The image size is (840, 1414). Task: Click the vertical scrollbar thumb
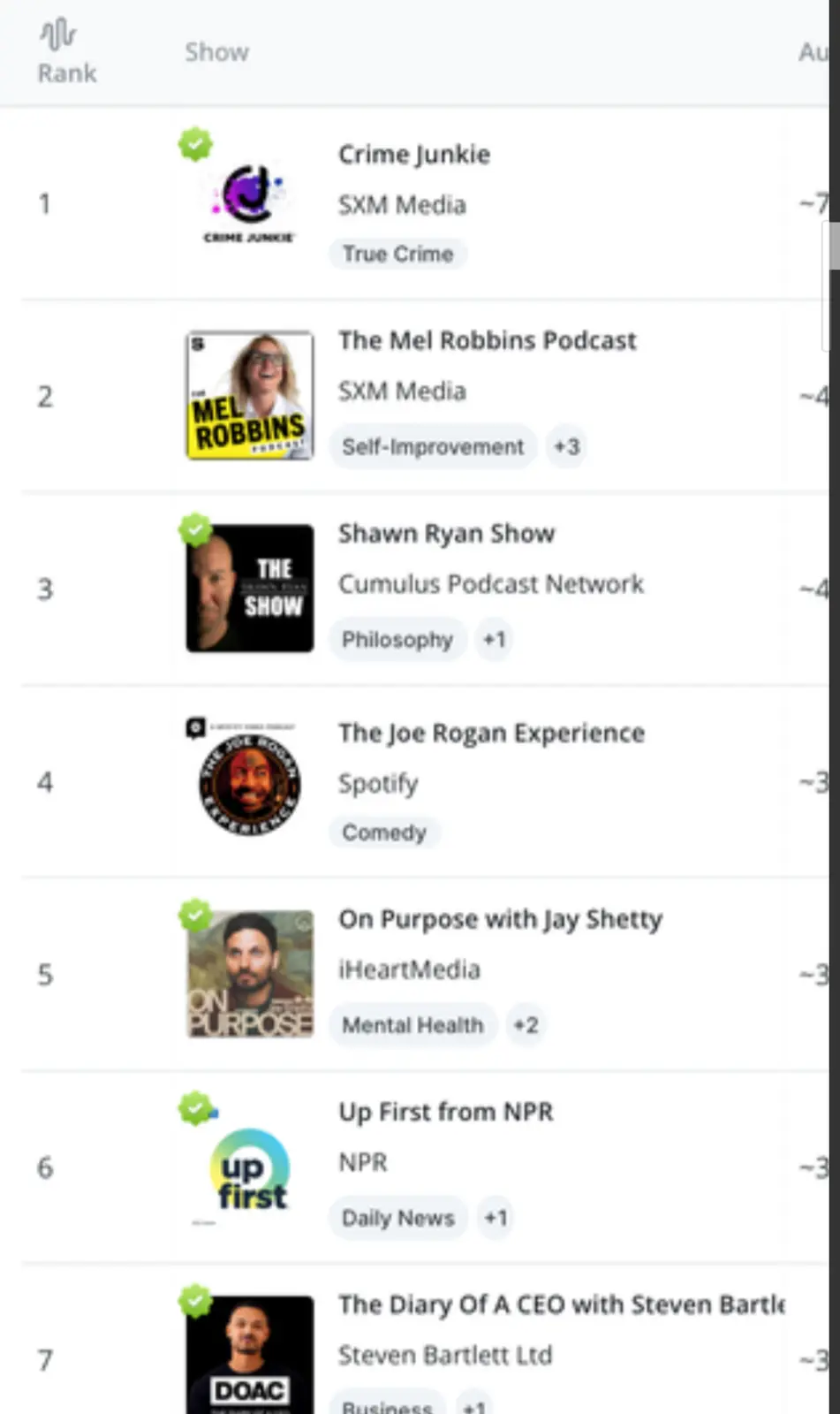(x=833, y=245)
